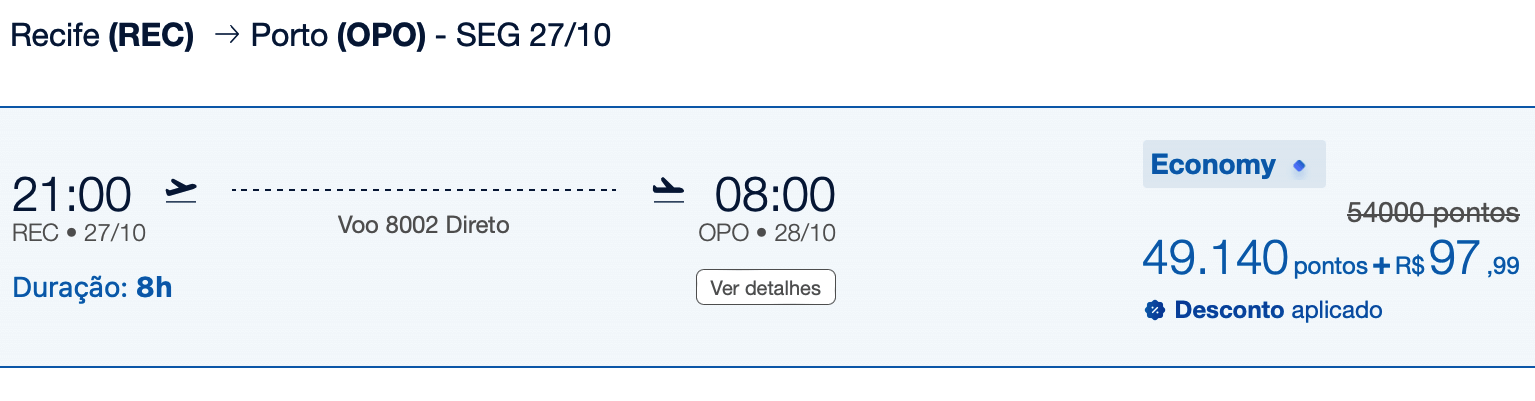Click the crossed-out 54000 pontos price
The image size is (1535, 401).
tap(1433, 212)
